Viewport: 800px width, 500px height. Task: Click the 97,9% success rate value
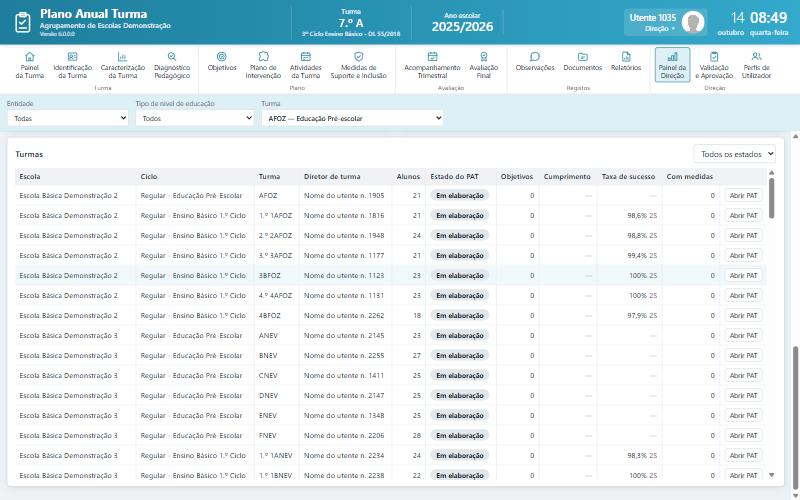click(637, 315)
